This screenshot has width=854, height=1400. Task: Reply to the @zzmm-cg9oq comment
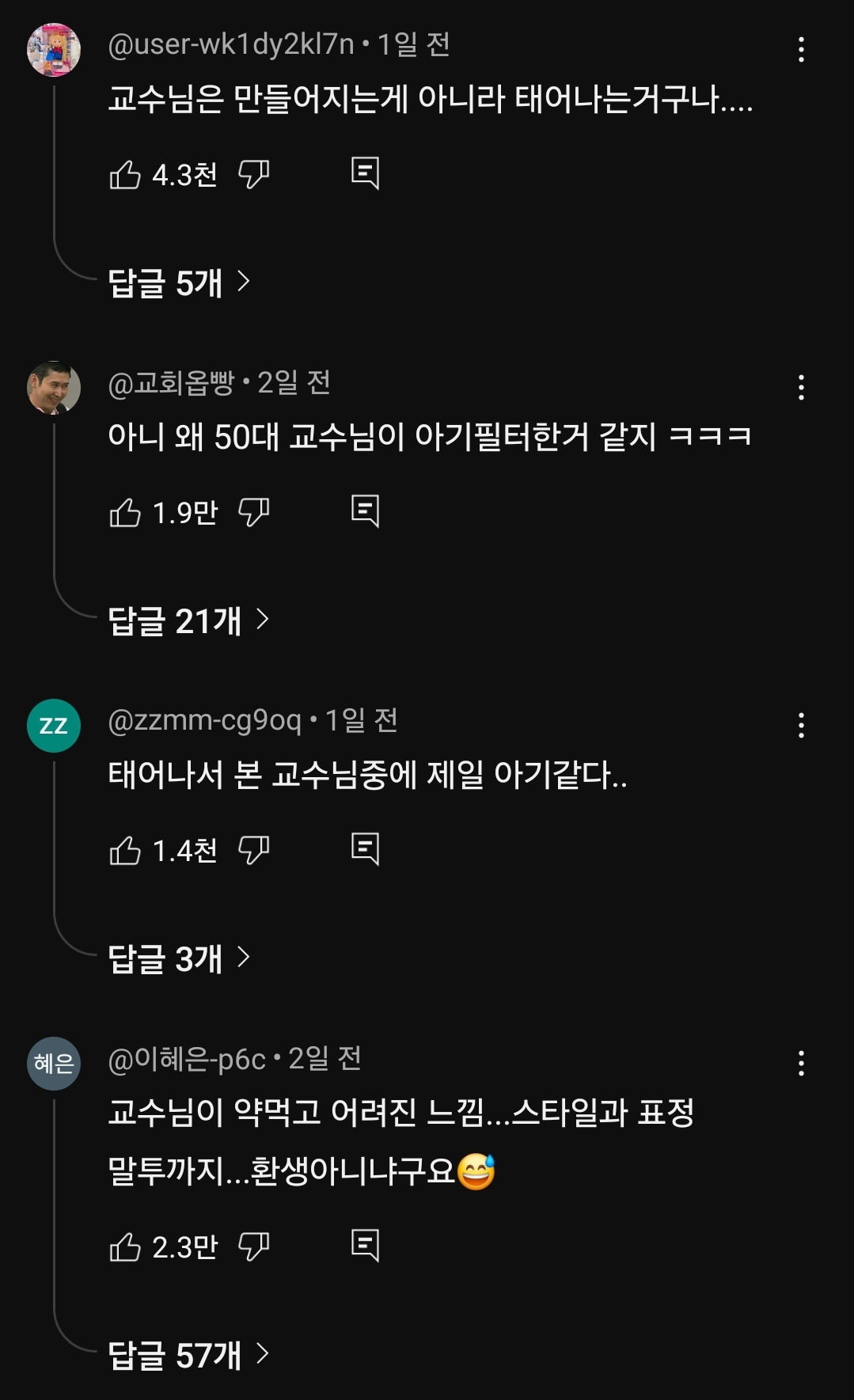coord(365,849)
